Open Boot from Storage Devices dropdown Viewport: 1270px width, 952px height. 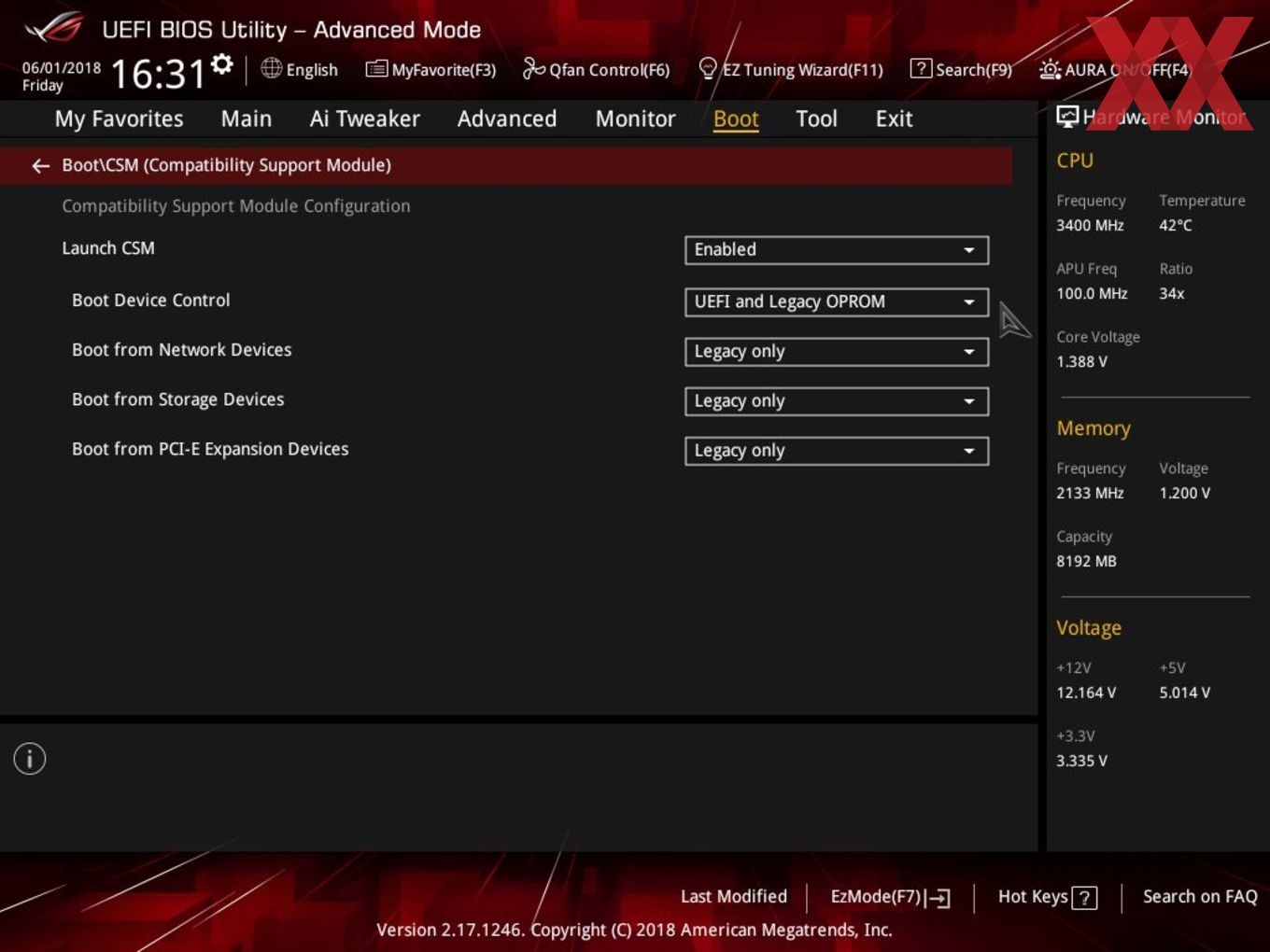[x=837, y=401]
